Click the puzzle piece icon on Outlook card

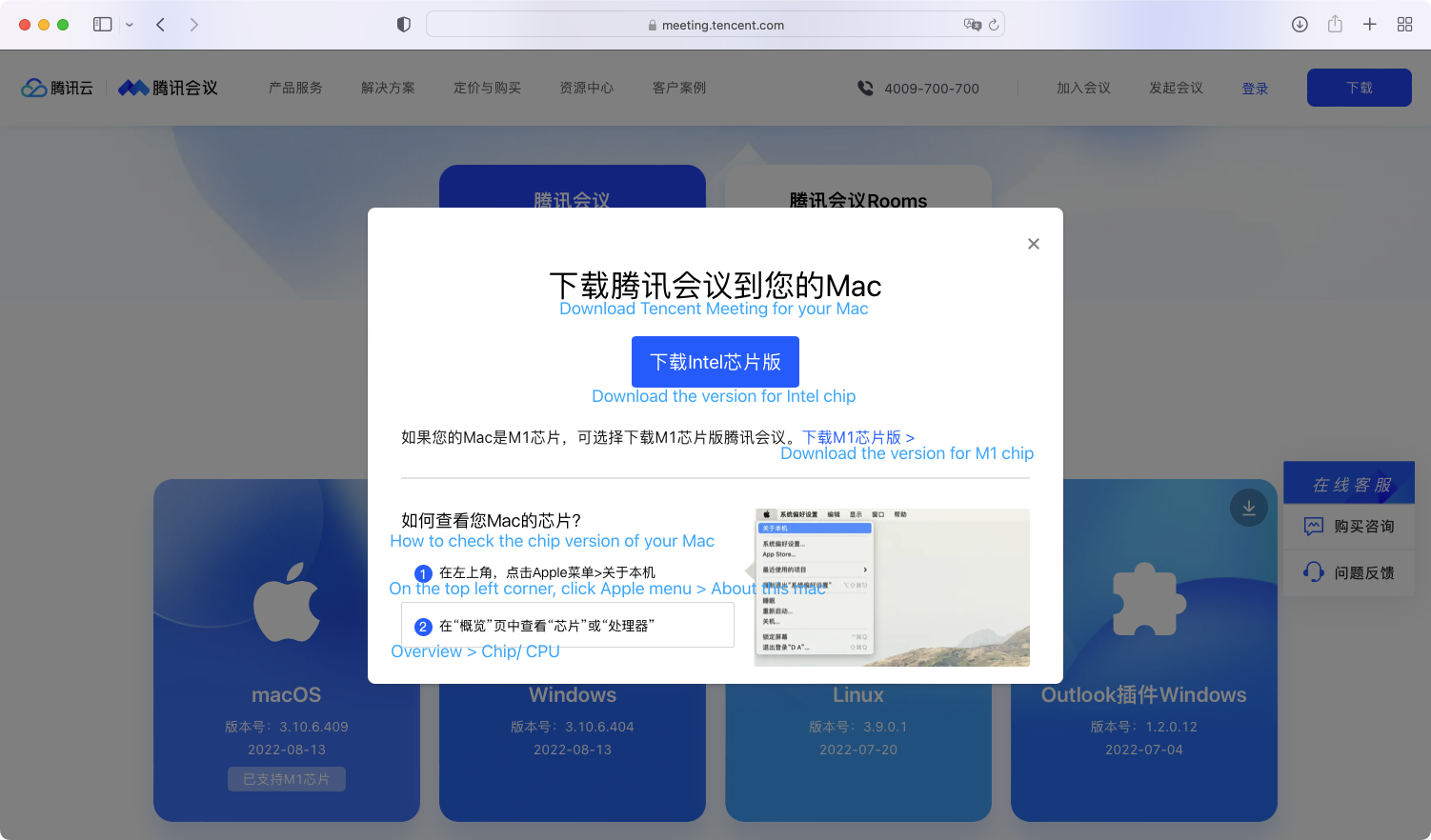[x=1149, y=600]
